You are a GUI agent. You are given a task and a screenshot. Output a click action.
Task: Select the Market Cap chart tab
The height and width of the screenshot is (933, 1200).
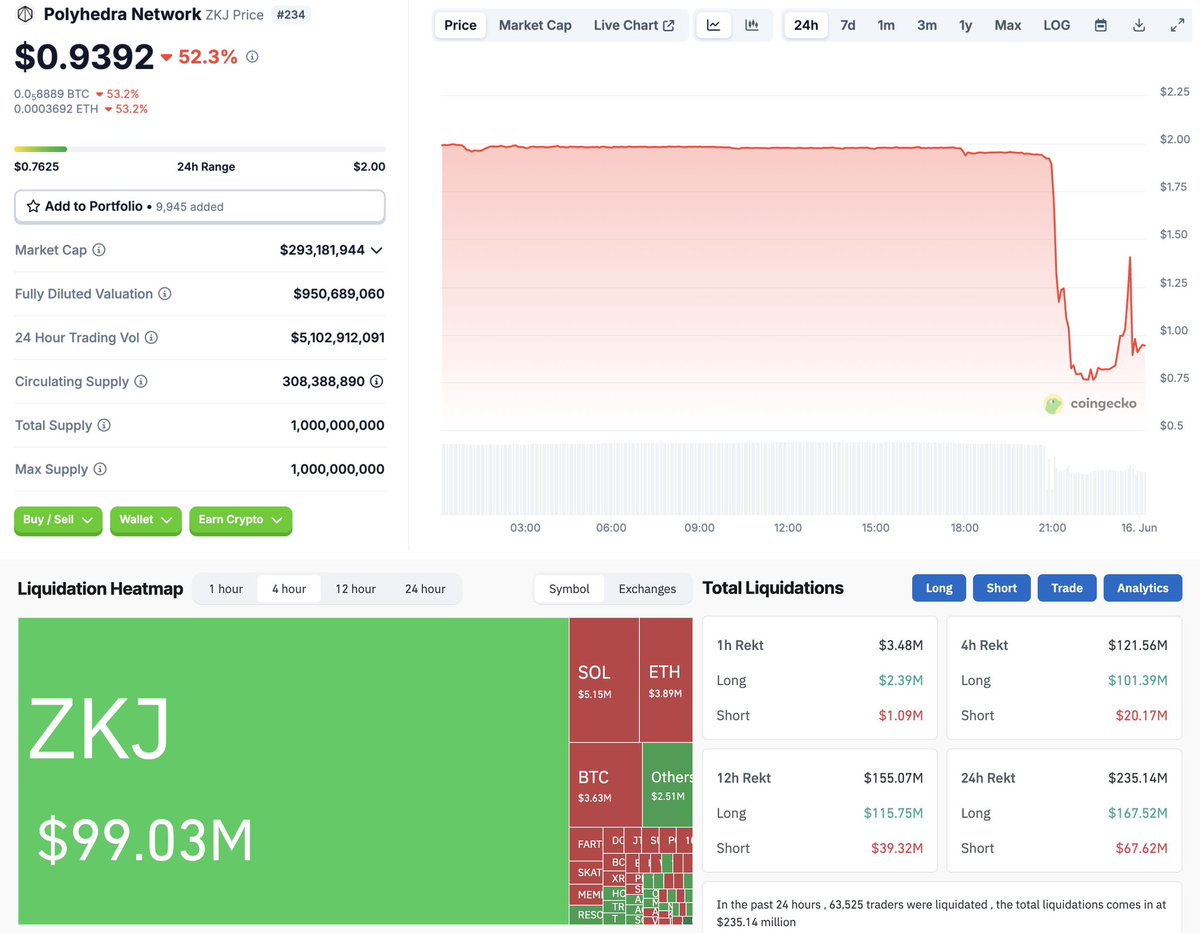coord(535,24)
